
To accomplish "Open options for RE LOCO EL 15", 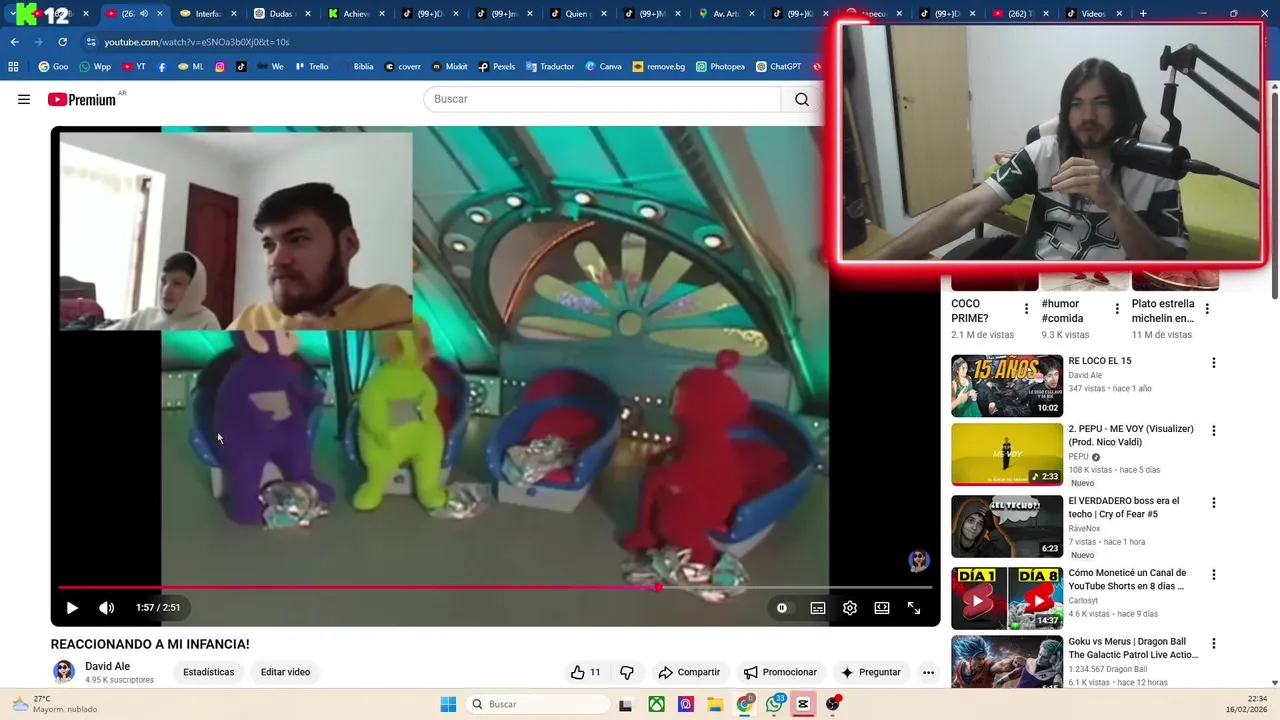I will click(1213, 363).
